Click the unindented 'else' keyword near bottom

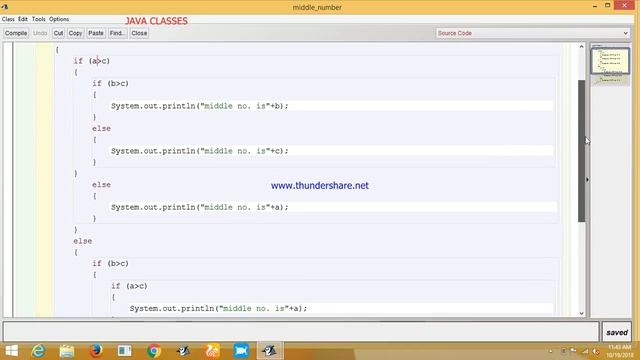point(83,241)
